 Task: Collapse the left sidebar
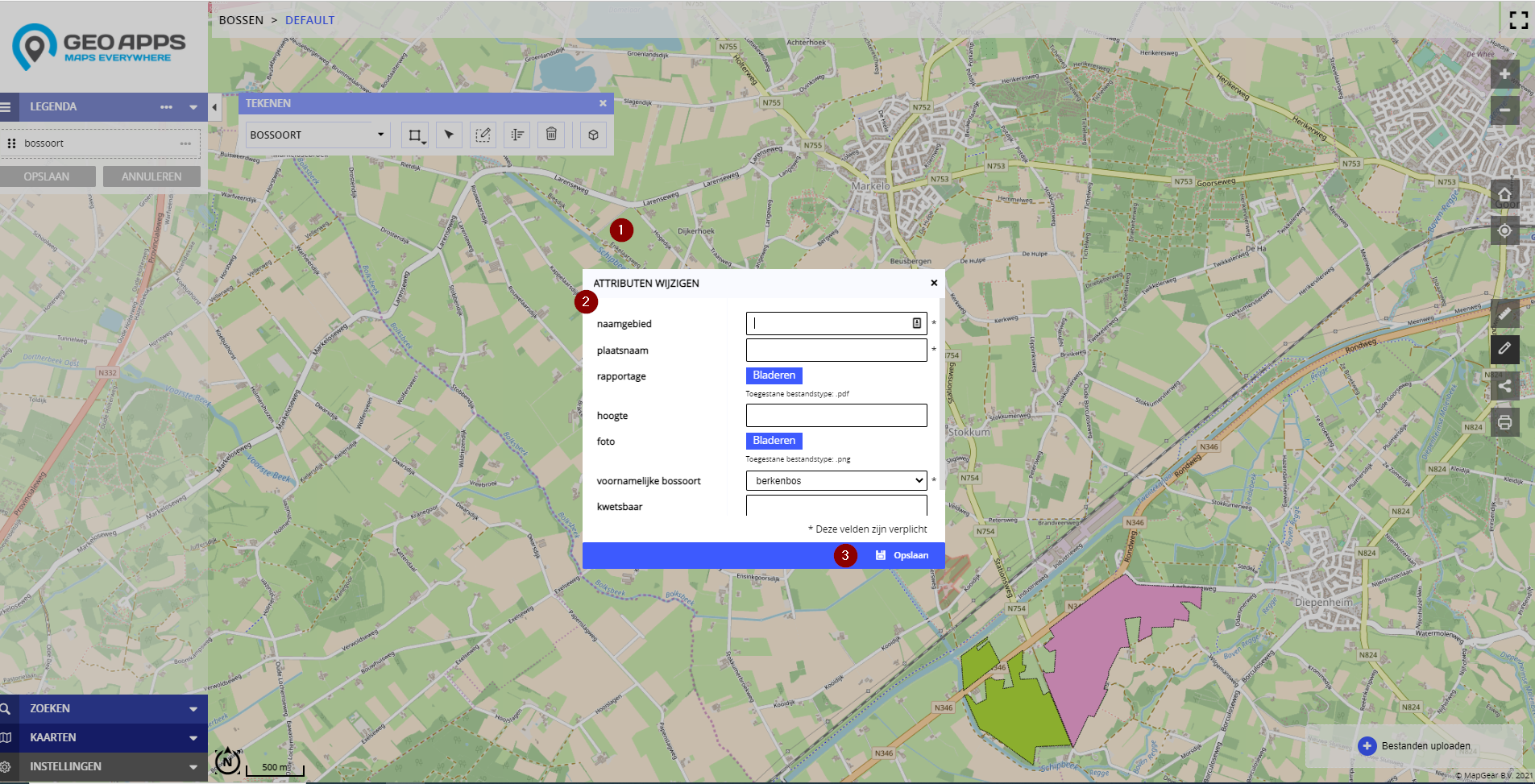pyautogui.click(x=214, y=106)
